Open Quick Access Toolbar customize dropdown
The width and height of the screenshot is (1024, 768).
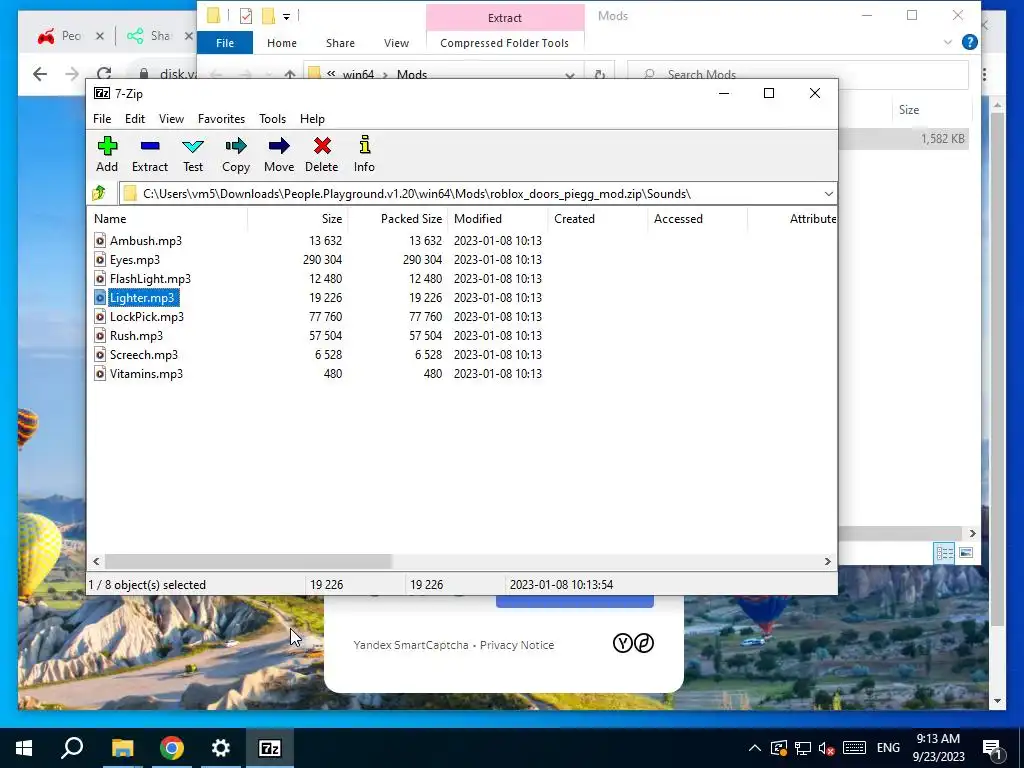286,16
